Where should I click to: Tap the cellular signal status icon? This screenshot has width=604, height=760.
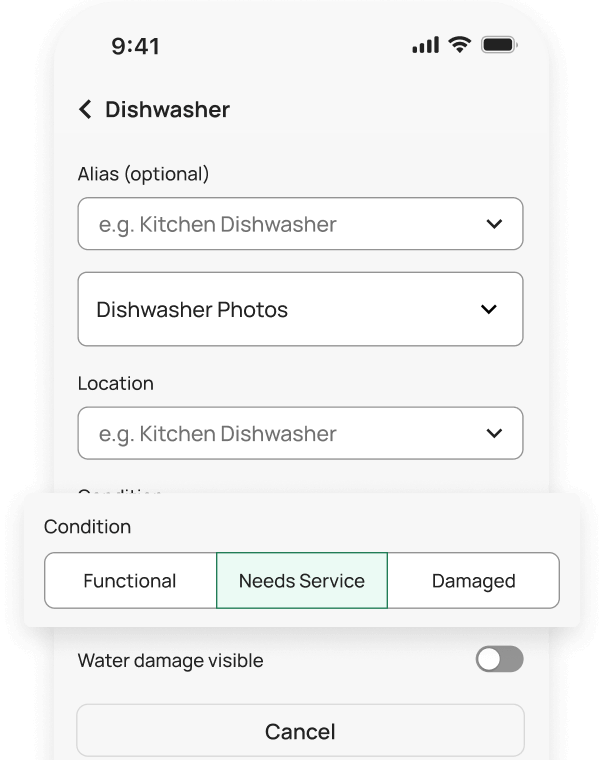[x=425, y=46]
